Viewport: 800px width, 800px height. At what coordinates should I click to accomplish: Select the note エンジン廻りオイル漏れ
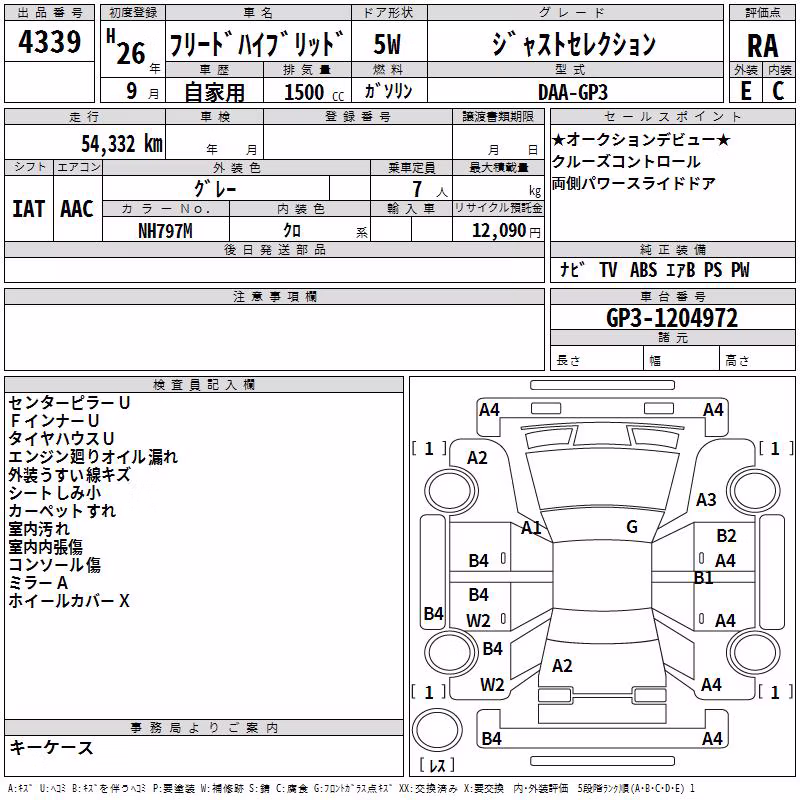pyautogui.click(x=93, y=457)
